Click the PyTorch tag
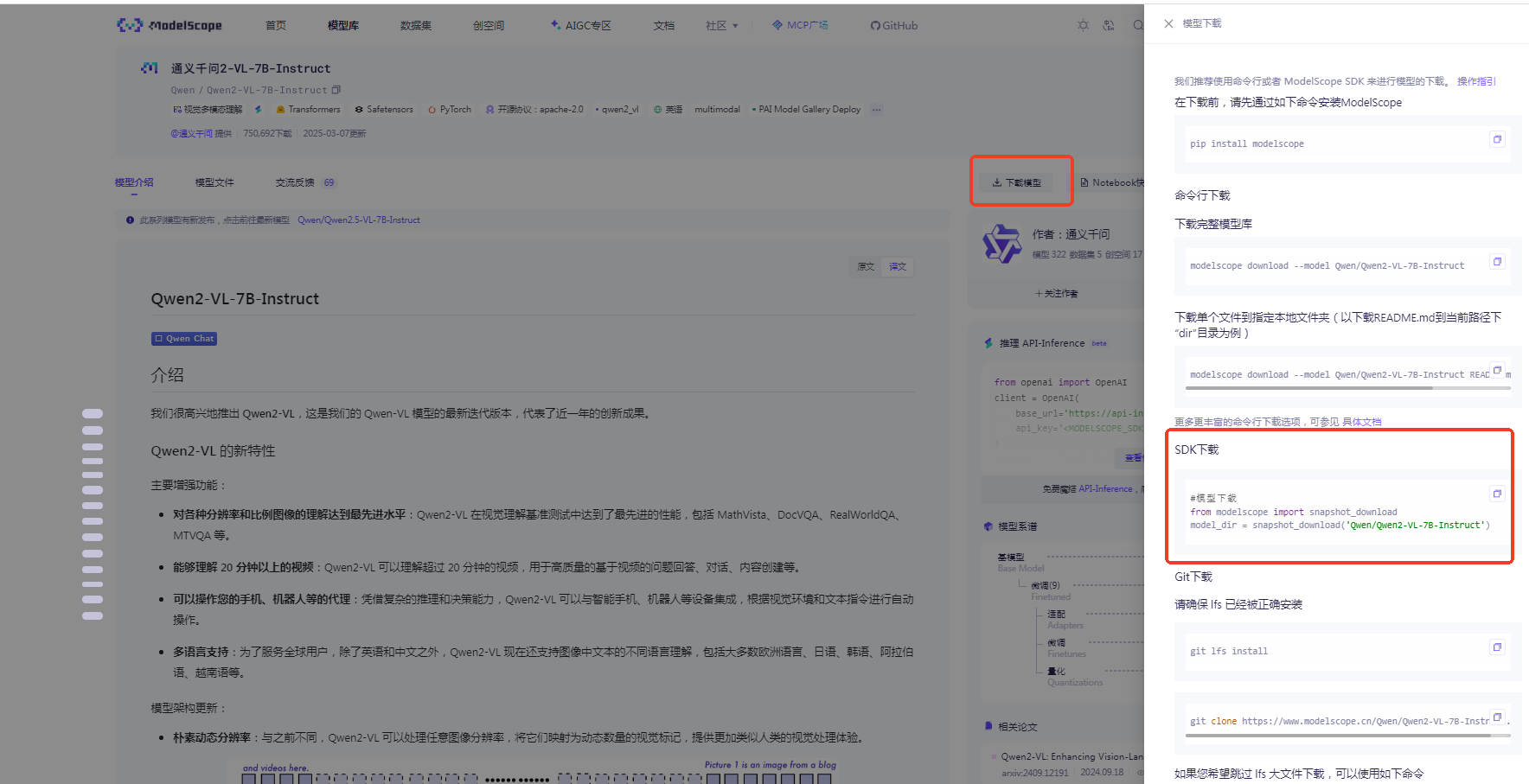The image size is (1529, 784). (x=450, y=110)
